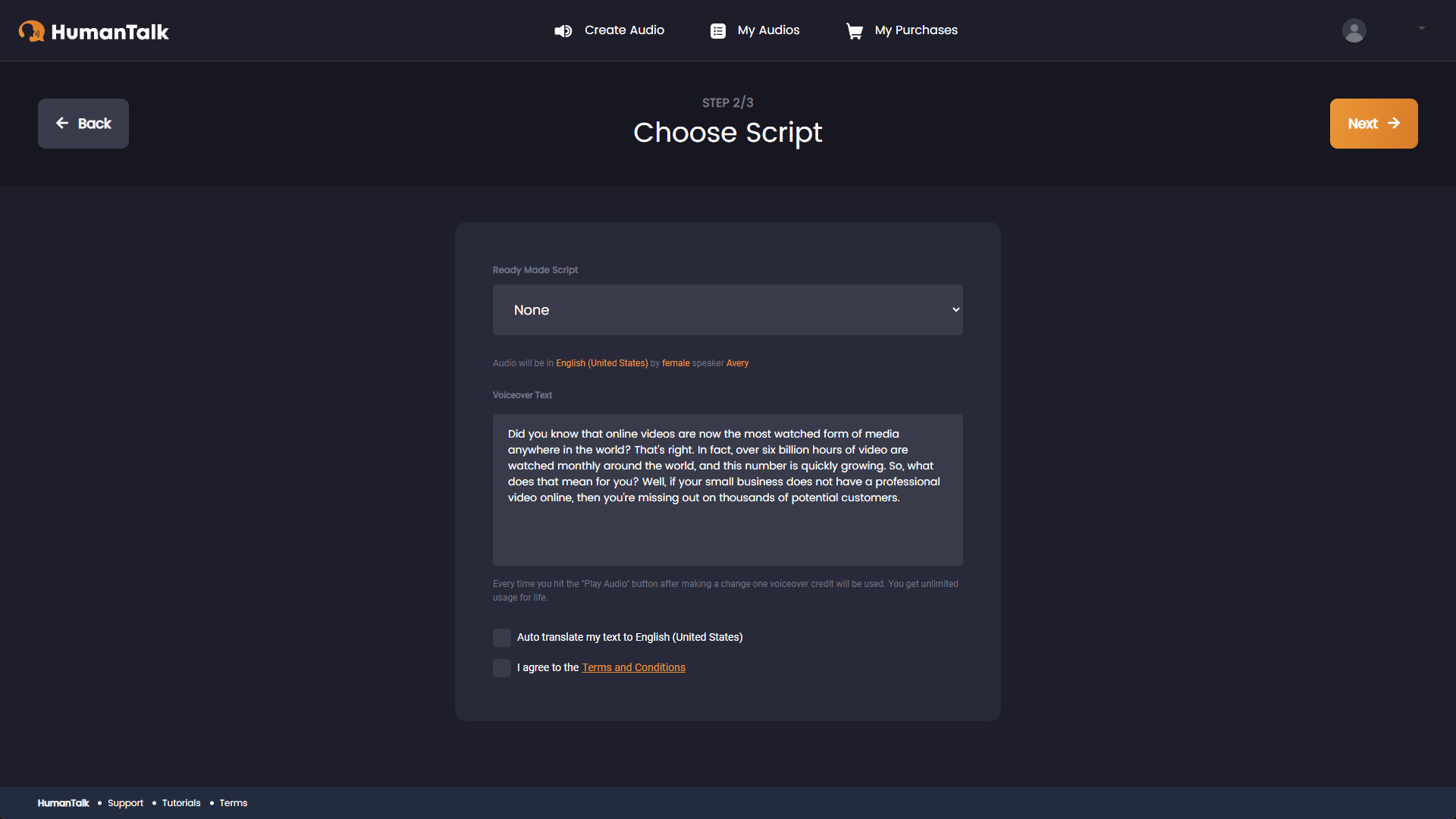
Task: Open the user profile avatar icon
Action: [1354, 30]
